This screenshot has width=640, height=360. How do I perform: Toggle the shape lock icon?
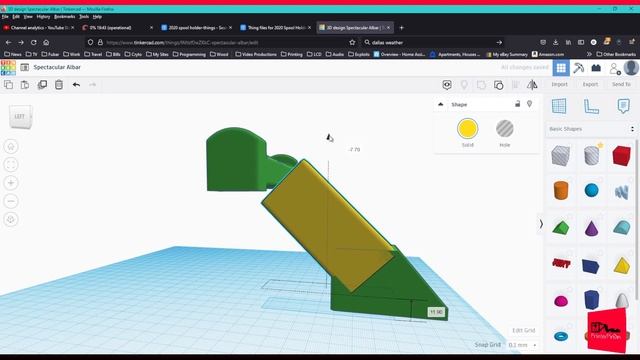[x=517, y=104]
